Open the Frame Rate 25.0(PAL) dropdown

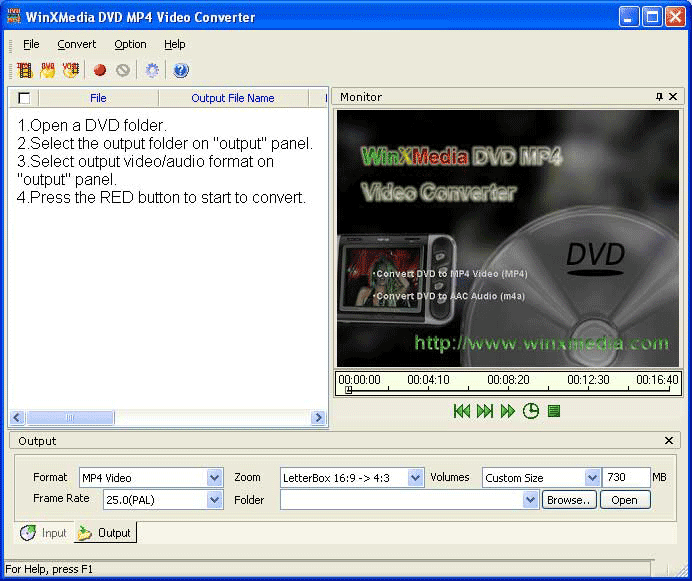215,500
